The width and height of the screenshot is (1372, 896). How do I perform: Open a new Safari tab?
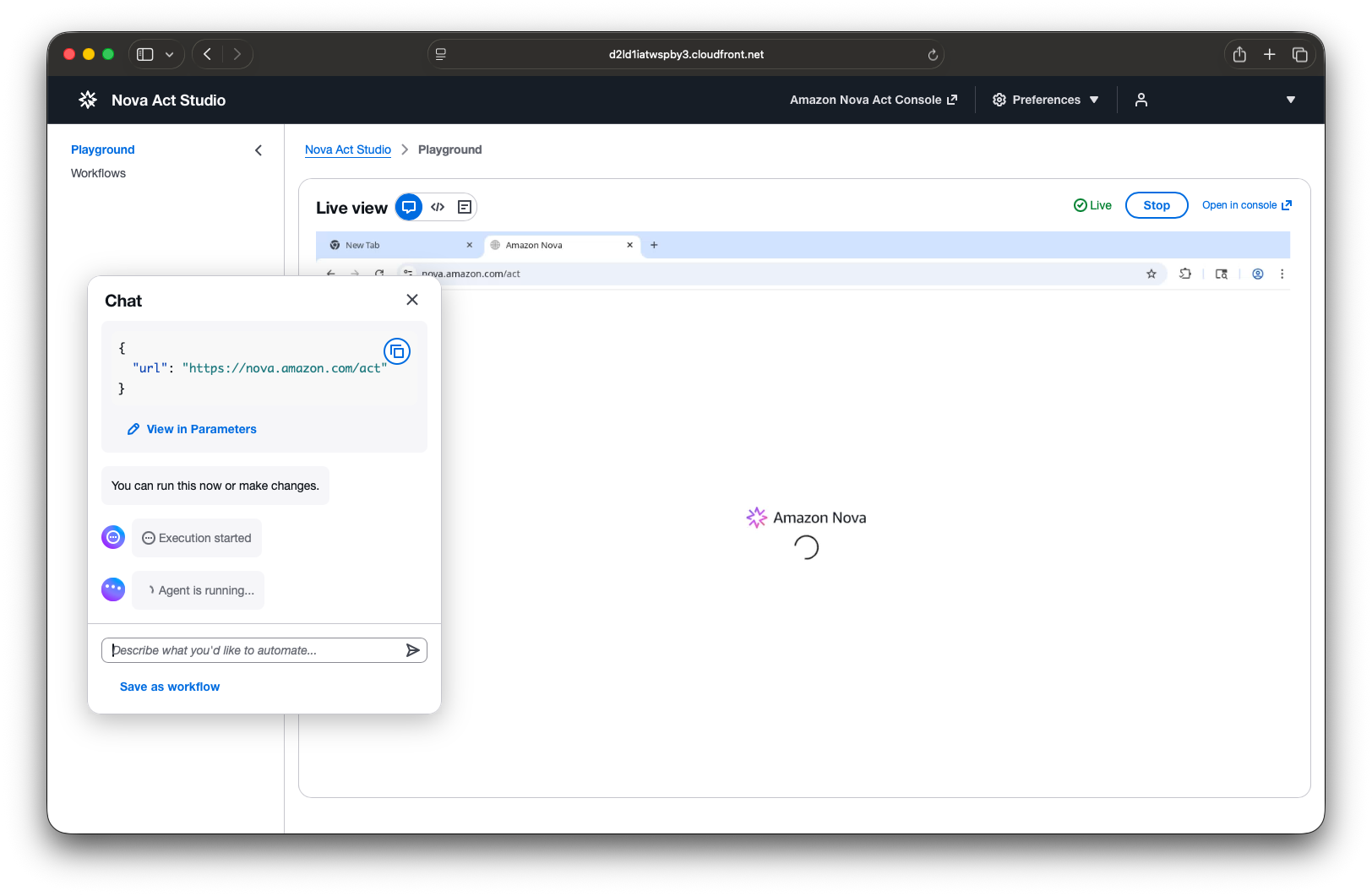click(1269, 54)
